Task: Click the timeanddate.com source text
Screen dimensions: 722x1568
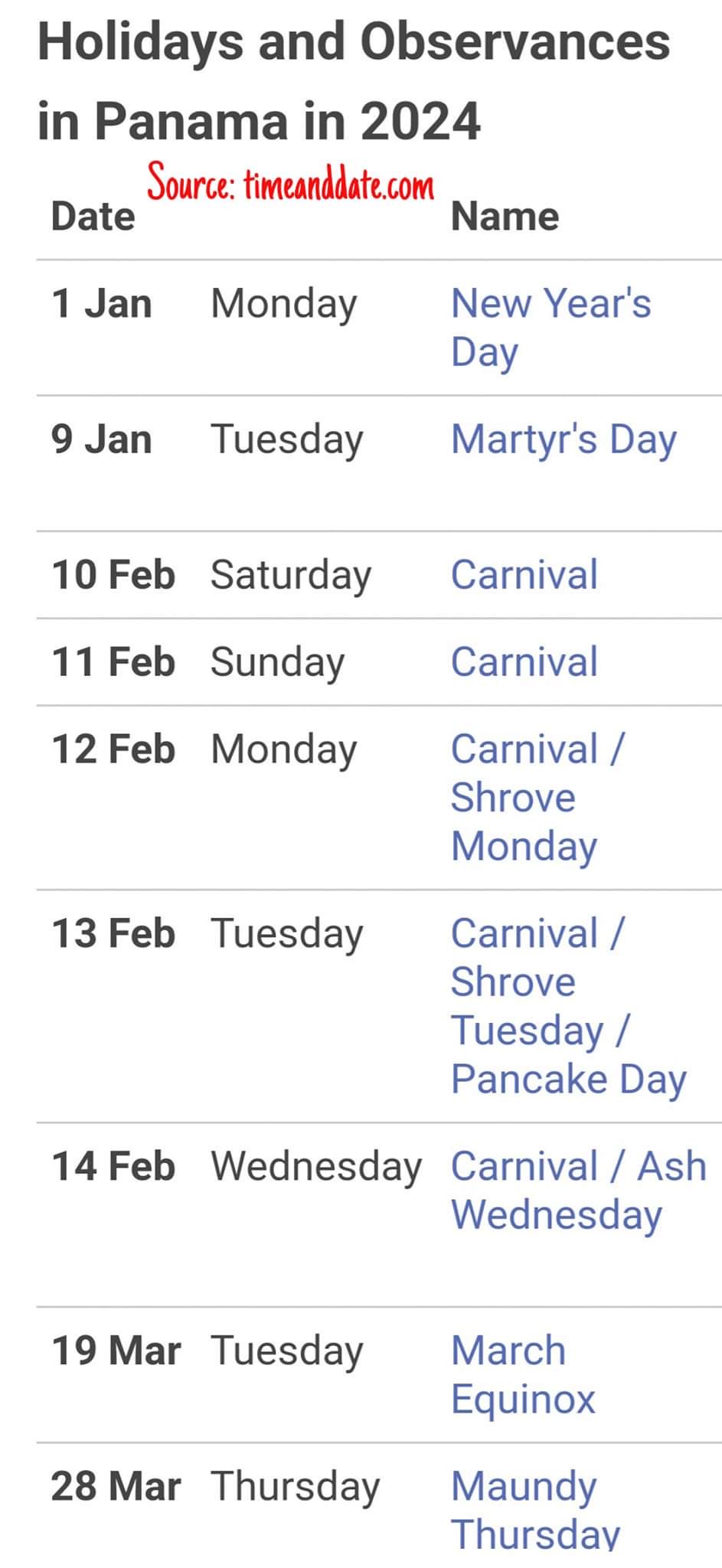Action: pyautogui.click(x=291, y=184)
